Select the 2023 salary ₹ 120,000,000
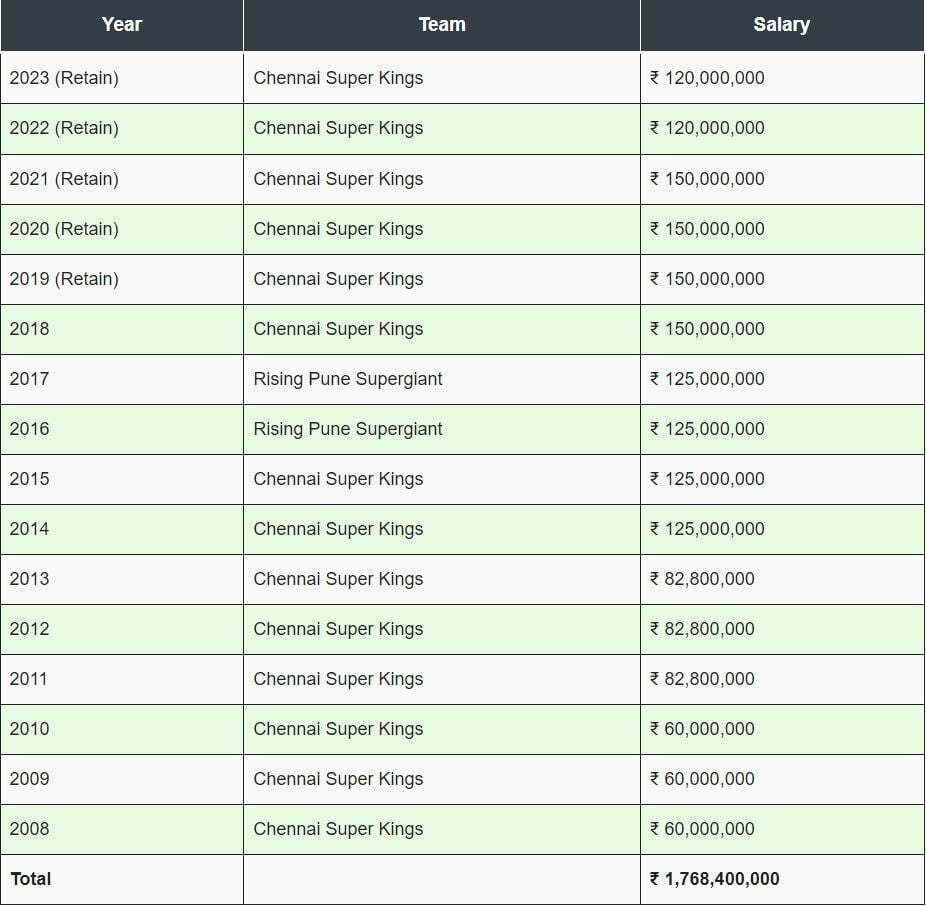Viewport: 926px width, 906px height. [x=707, y=78]
